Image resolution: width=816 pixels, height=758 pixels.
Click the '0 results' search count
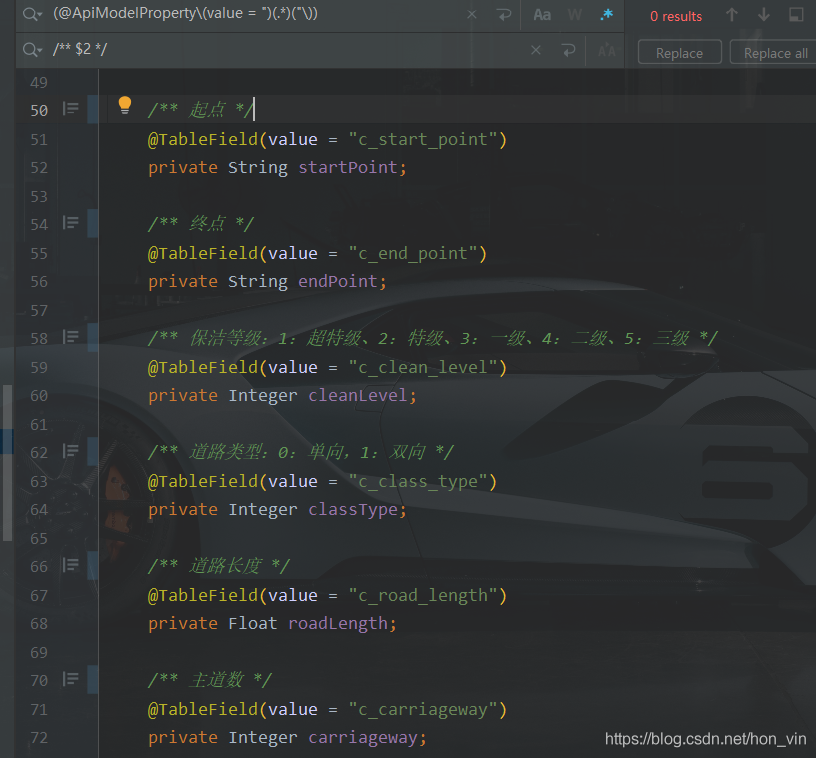675,17
